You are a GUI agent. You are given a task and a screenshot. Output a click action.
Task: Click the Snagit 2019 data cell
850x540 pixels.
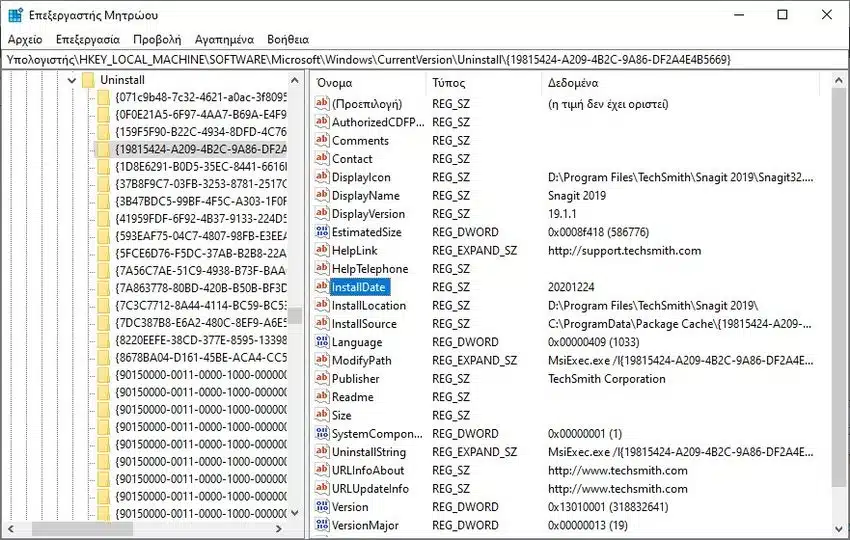click(577, 196)
